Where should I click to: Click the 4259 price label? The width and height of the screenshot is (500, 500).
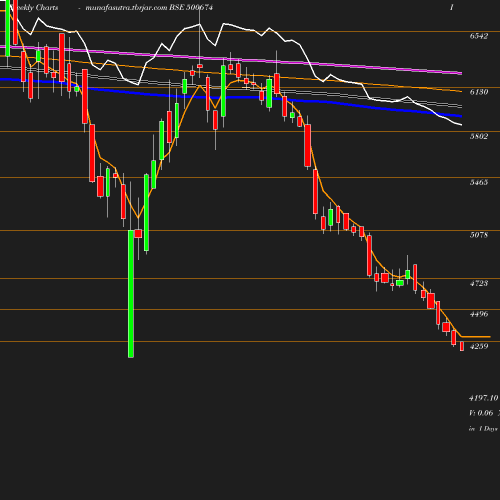pyautogui.click(x=479, y=346)
